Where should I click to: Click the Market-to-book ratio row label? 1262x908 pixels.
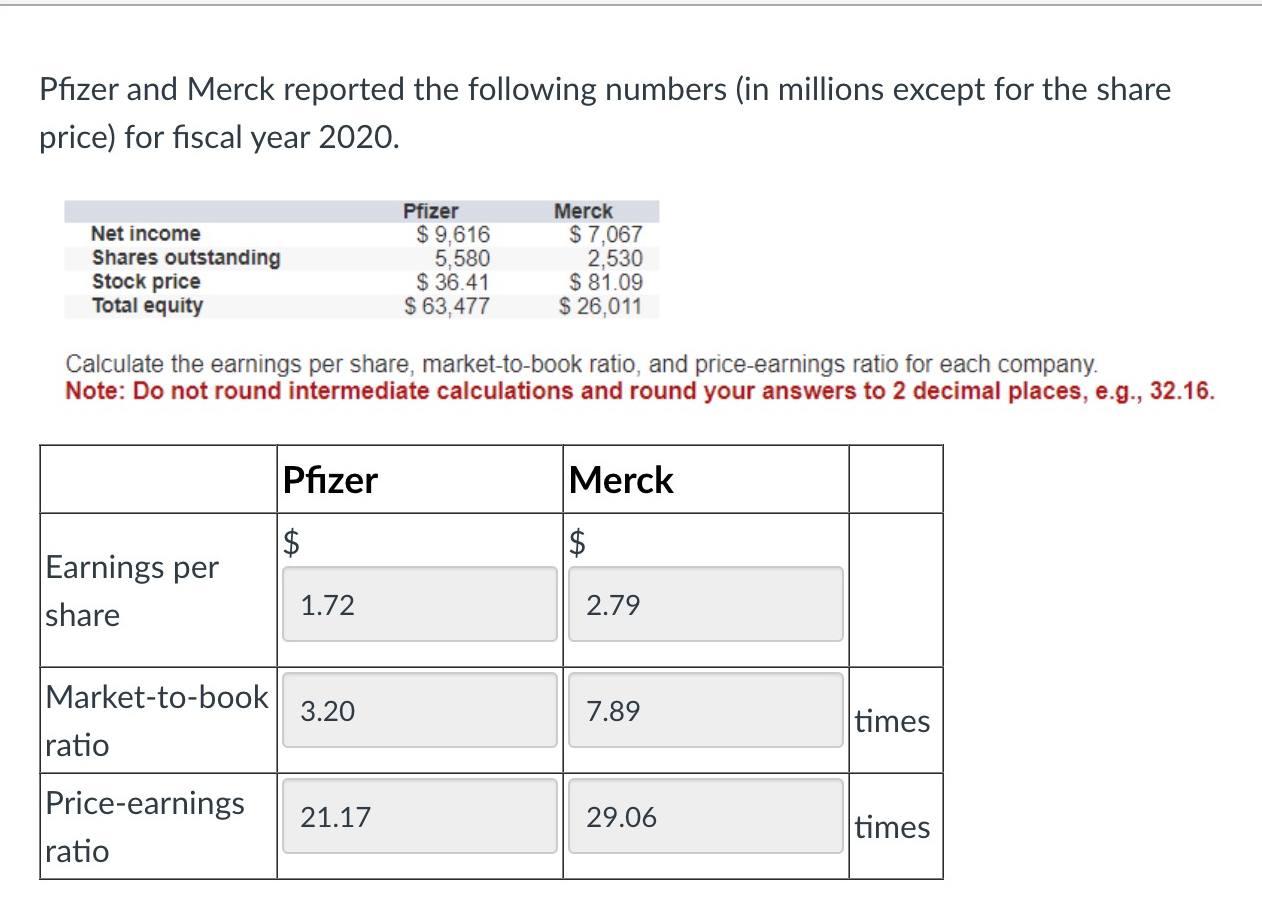click(157, 721)
